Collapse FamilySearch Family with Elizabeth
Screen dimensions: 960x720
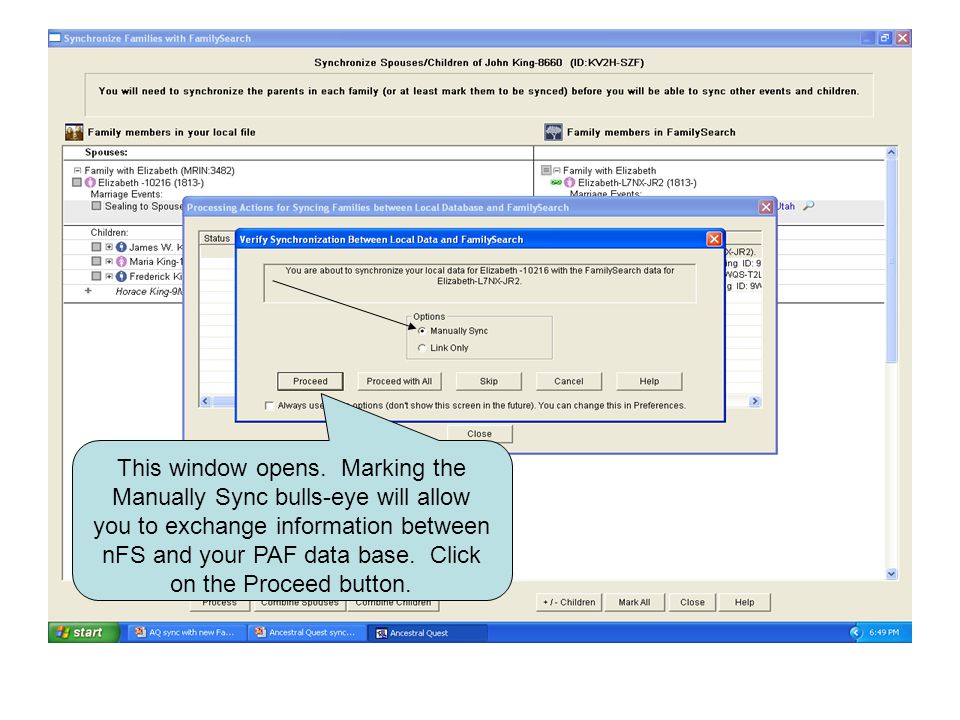pyautogui.click(x=557, y=170)
